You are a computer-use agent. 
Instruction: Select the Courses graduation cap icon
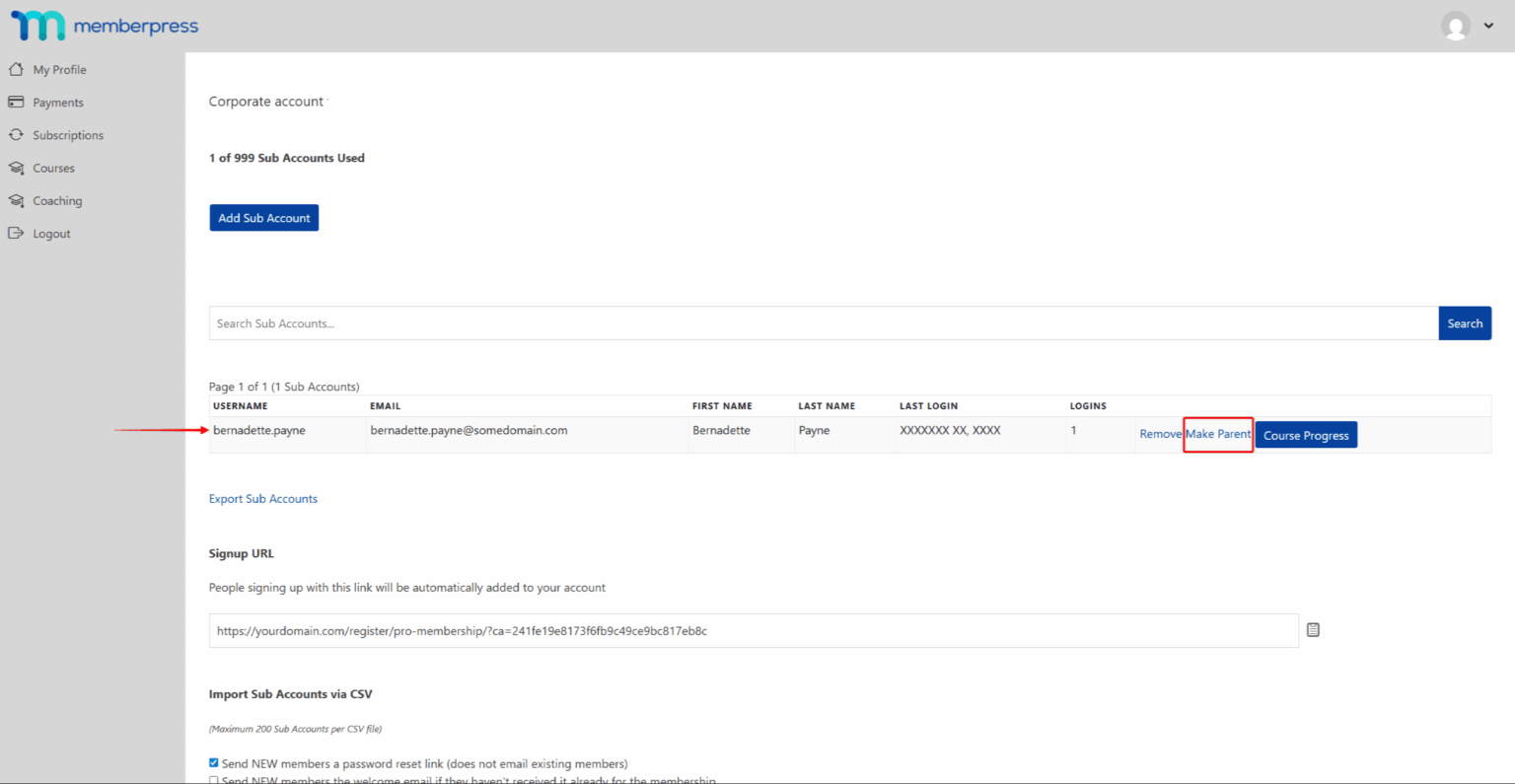[16, 168]
